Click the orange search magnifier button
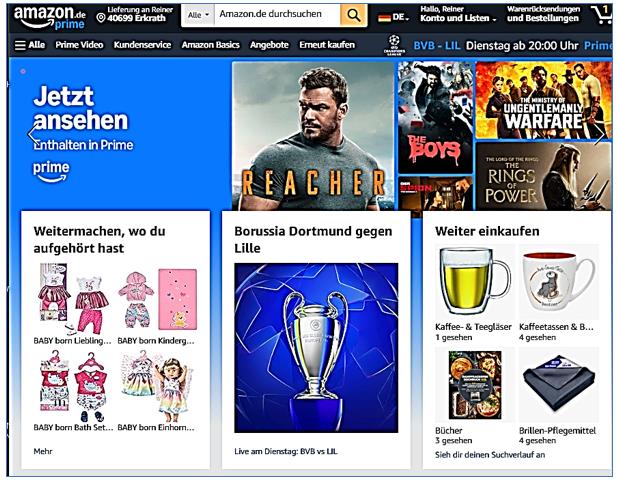 tap(353, 15)
